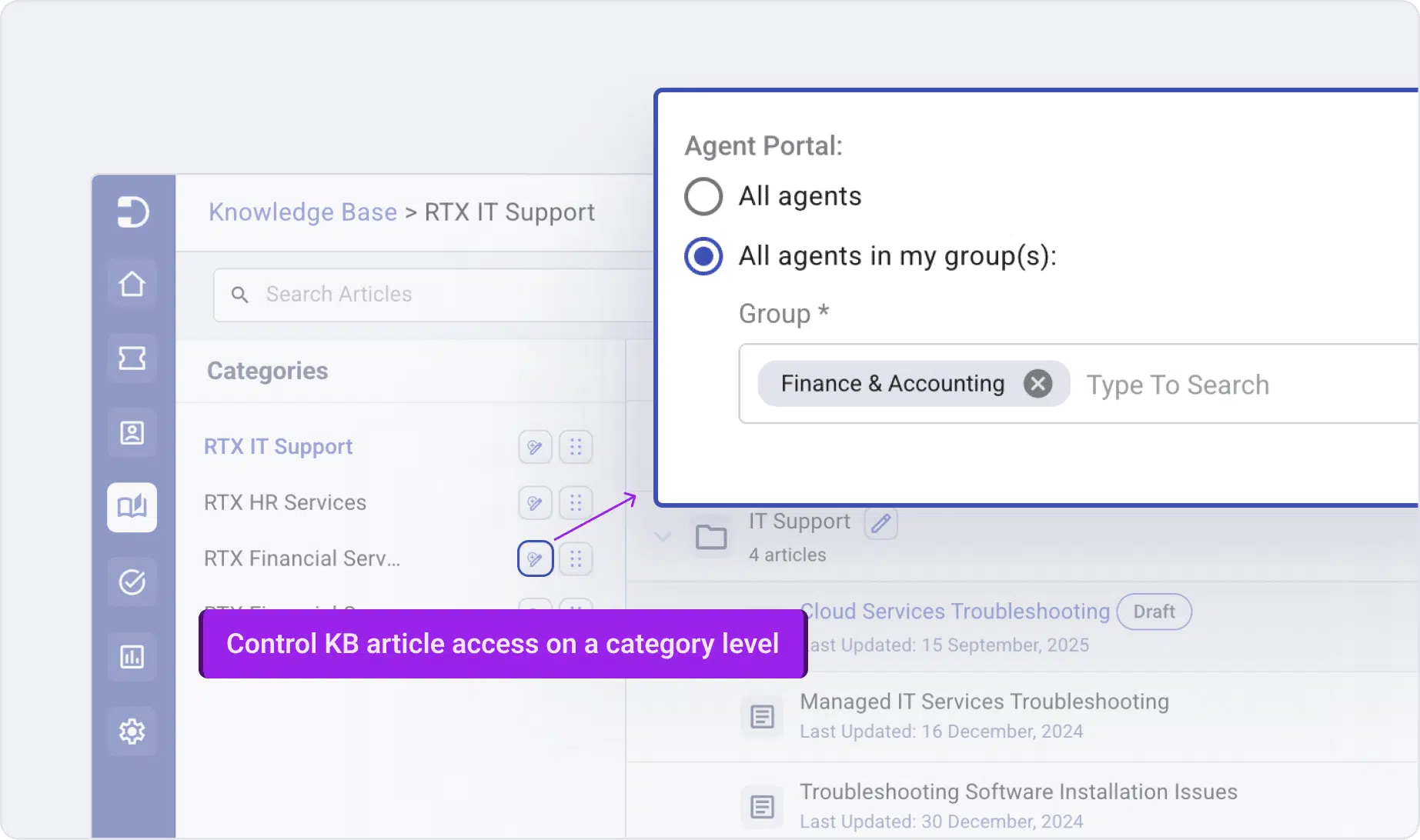Open the Contacts icon in sidebar

[132, 433]
